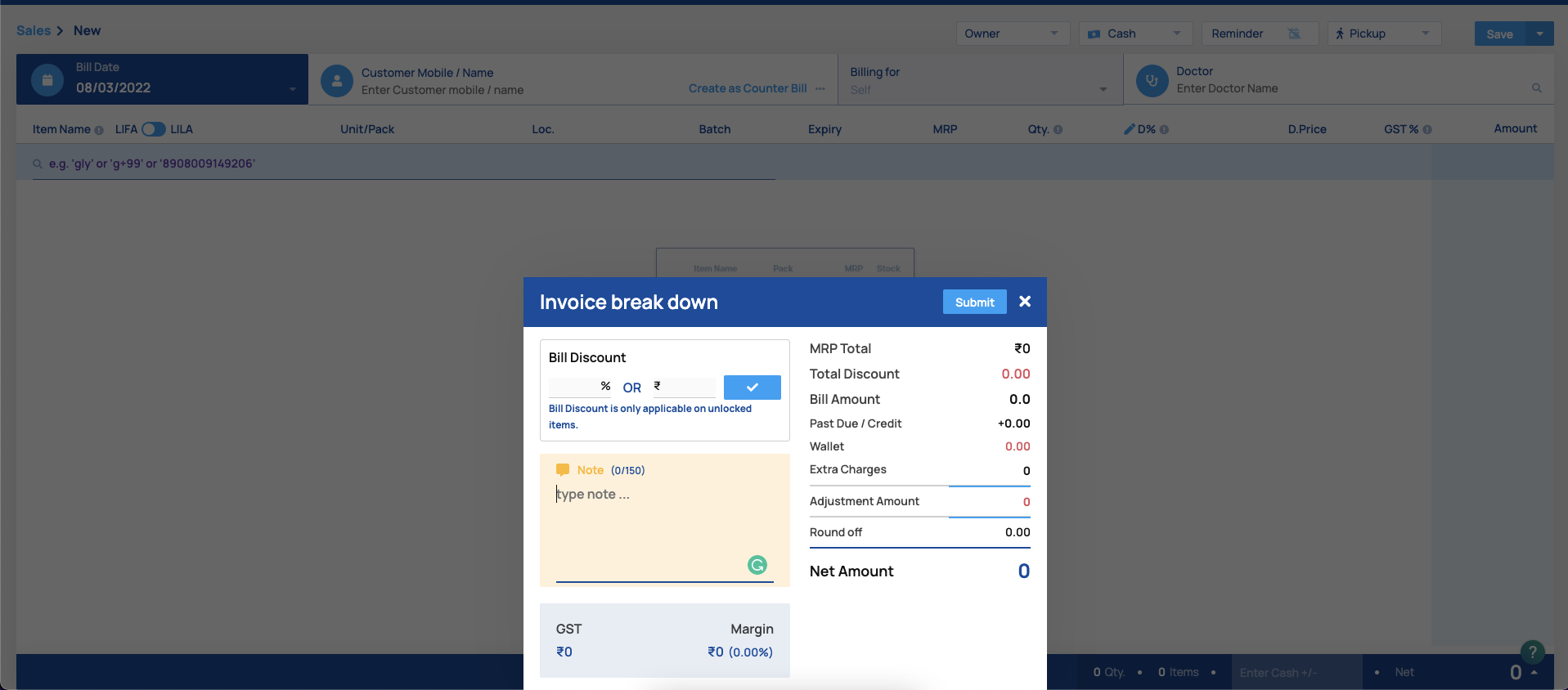Viewport: 1568px width, 690px height.
Task: Click the cash payment icon
Action: click(x=1094, y=34)
